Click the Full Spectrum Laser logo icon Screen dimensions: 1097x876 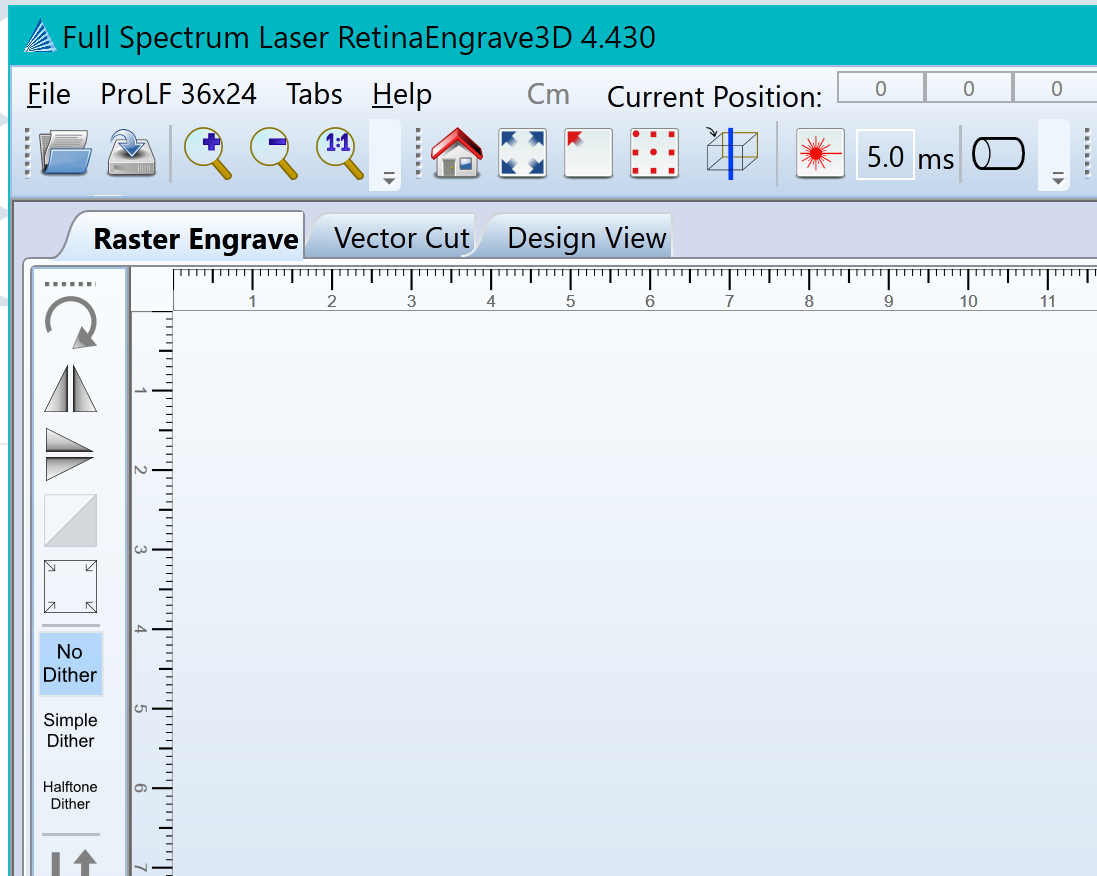(40, 36)
